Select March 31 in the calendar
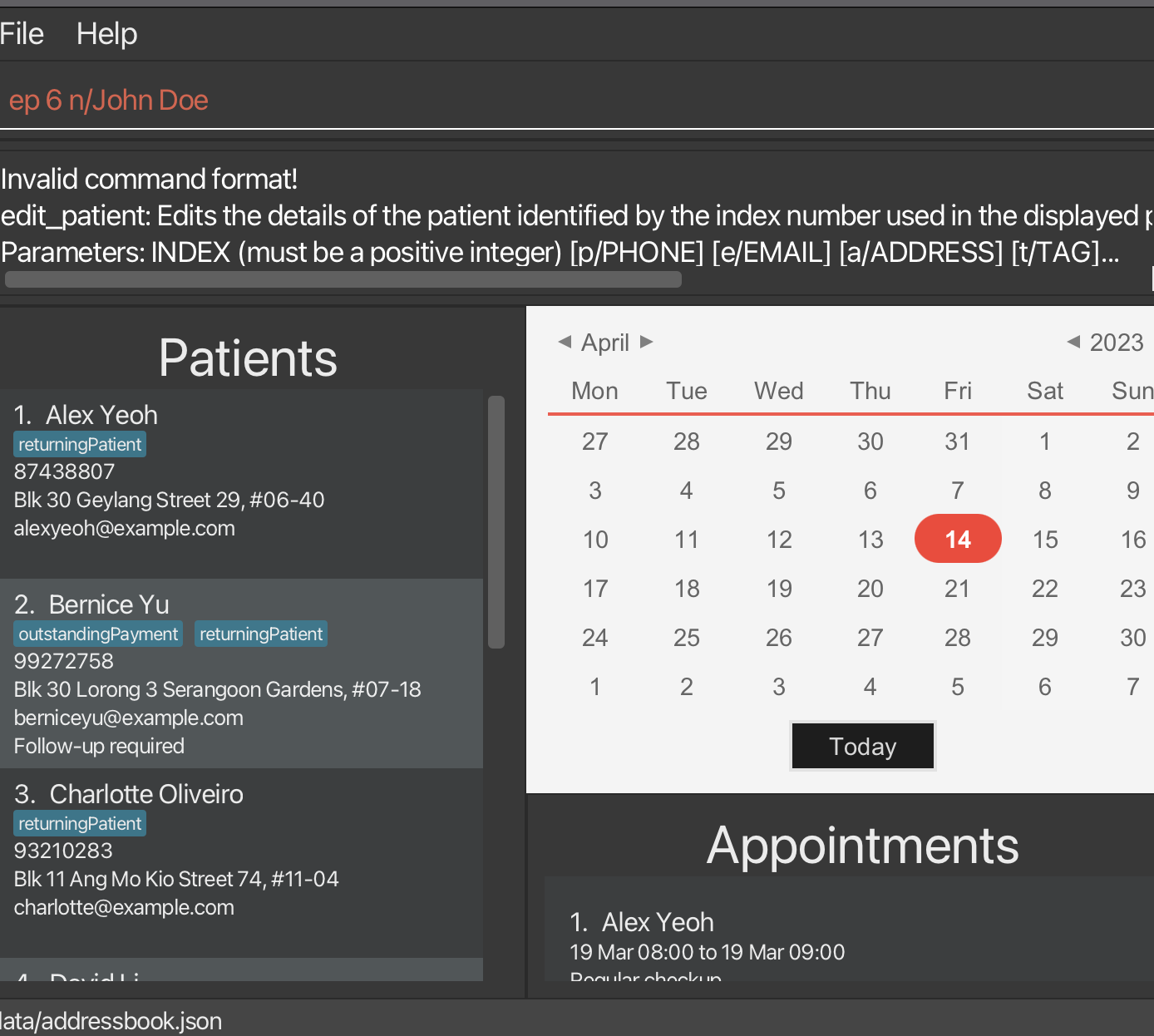 (958, 441)
